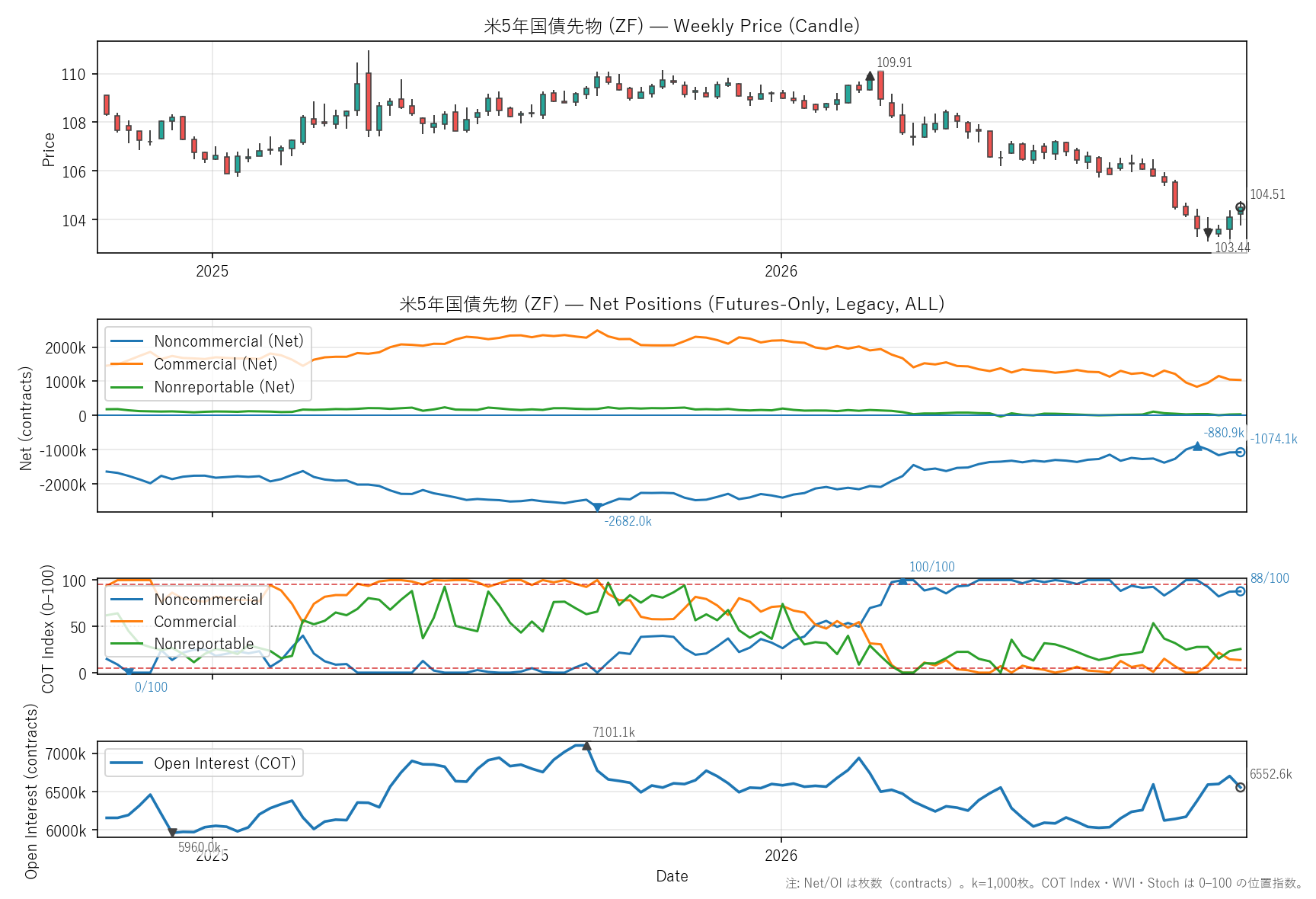Click the 109.91 price high marker
1316x899 pixels.
[870, 76]
